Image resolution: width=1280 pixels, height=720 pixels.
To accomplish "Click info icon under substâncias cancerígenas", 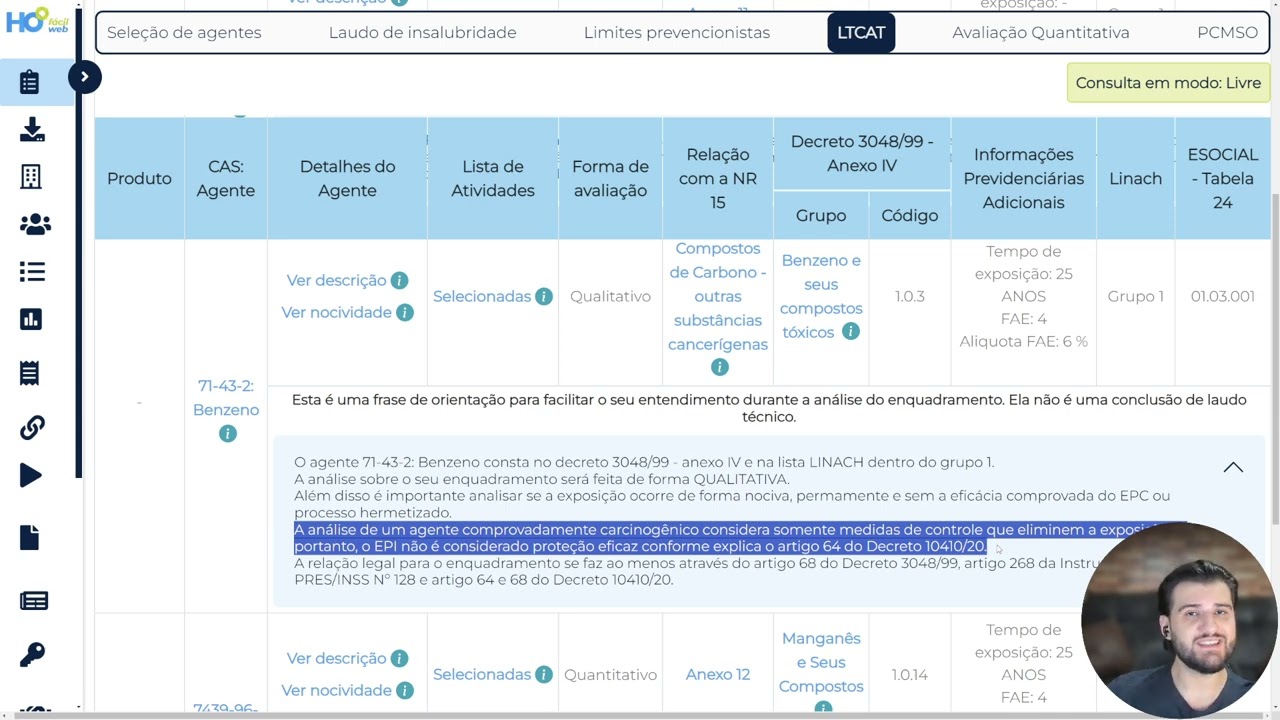I will (719, 368).
